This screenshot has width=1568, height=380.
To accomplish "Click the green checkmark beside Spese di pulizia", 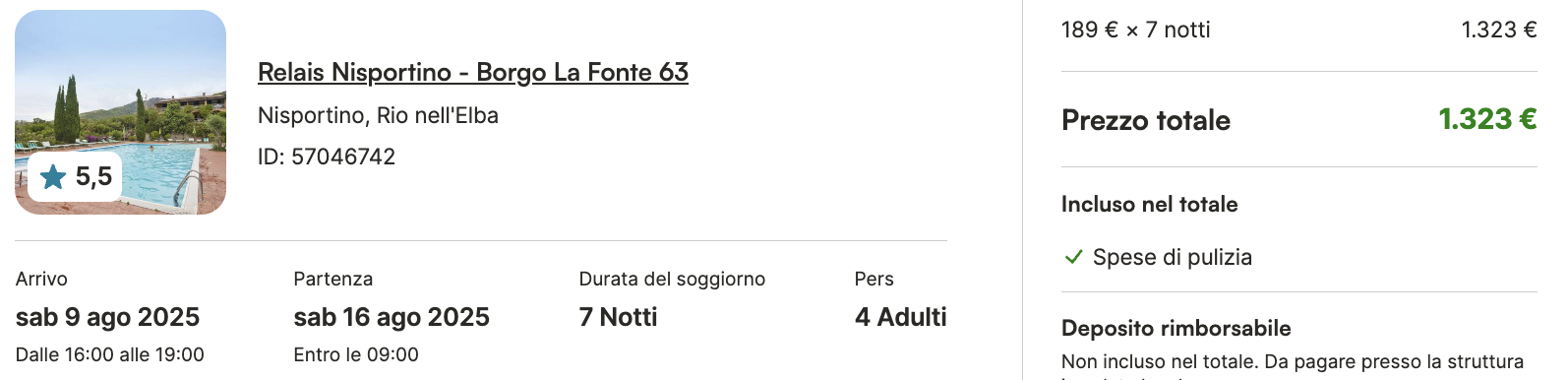I will [x=1073, y=257].
